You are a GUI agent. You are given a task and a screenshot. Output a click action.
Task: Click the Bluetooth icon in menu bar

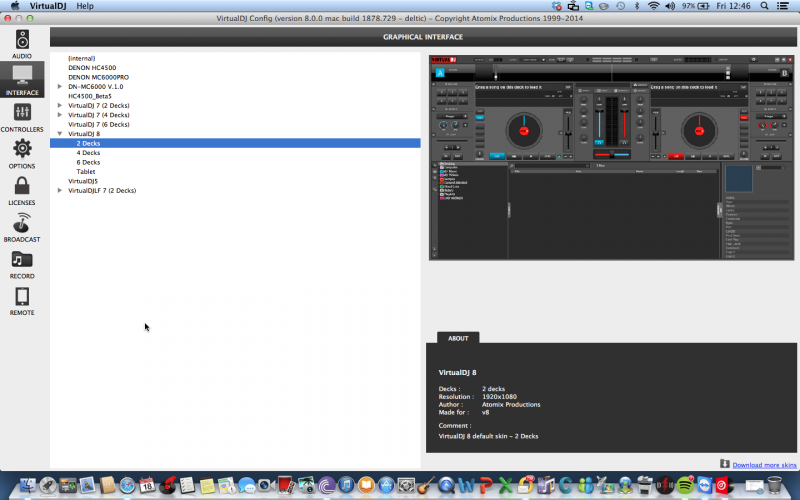point(637,6)
